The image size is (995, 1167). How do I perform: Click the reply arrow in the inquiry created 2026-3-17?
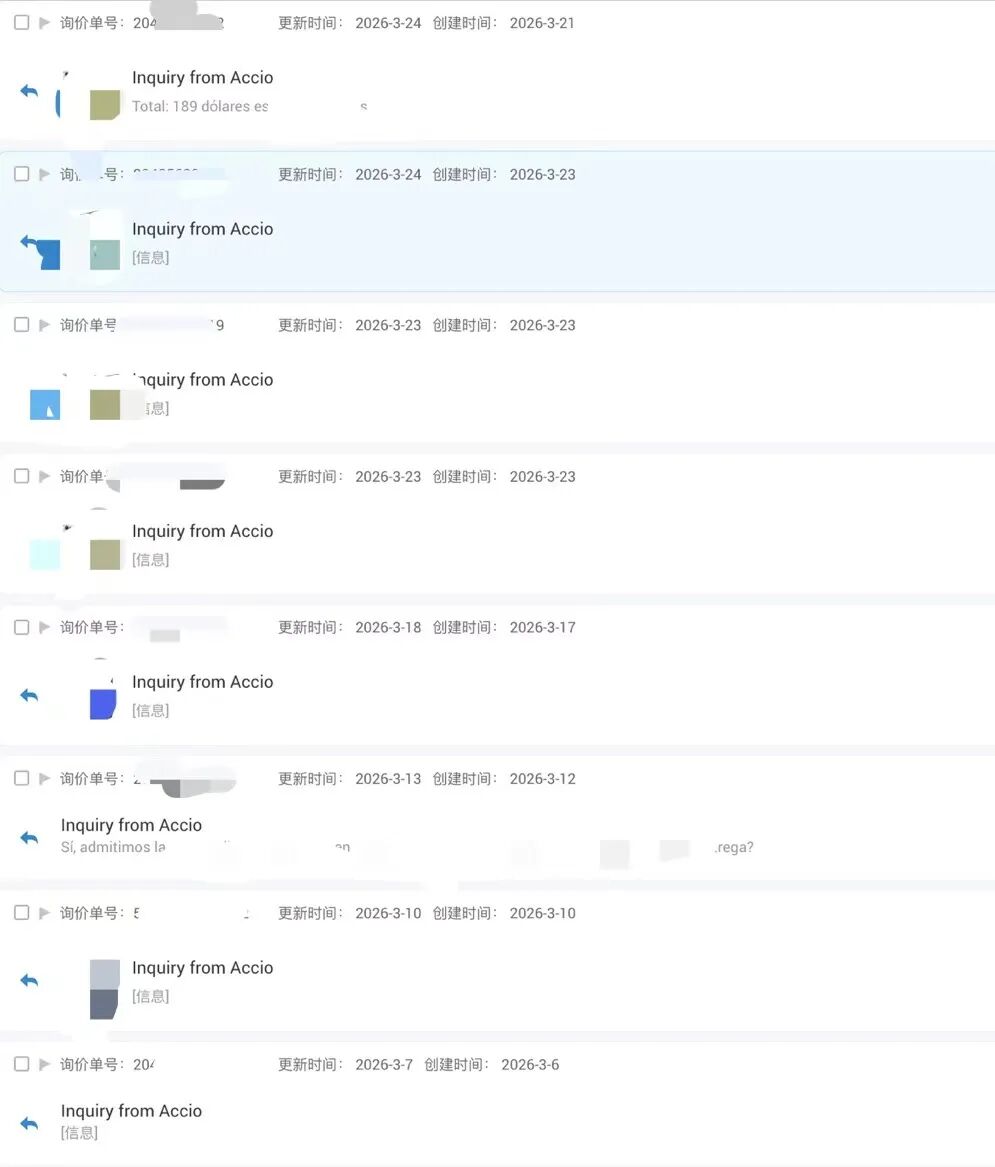pyautogui.click(x=29, y=695)
